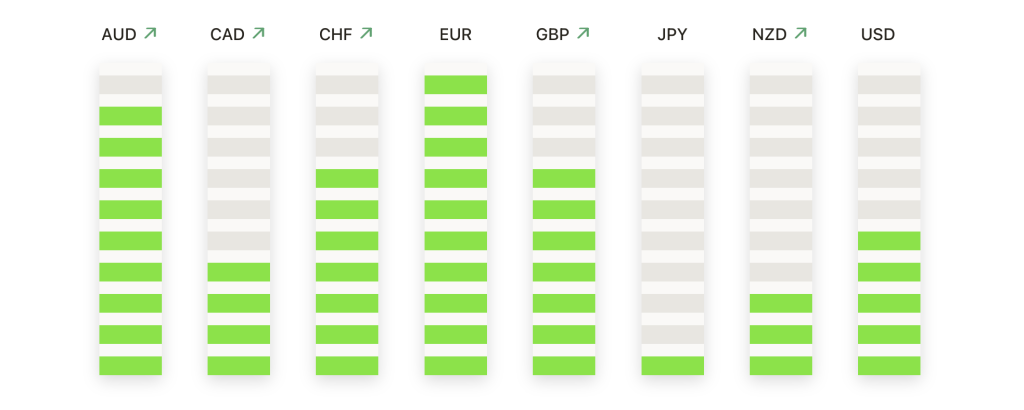Choose the GBP currency heading
The width and height of the screenshot is (1024, 410).
tap(552, 35)
